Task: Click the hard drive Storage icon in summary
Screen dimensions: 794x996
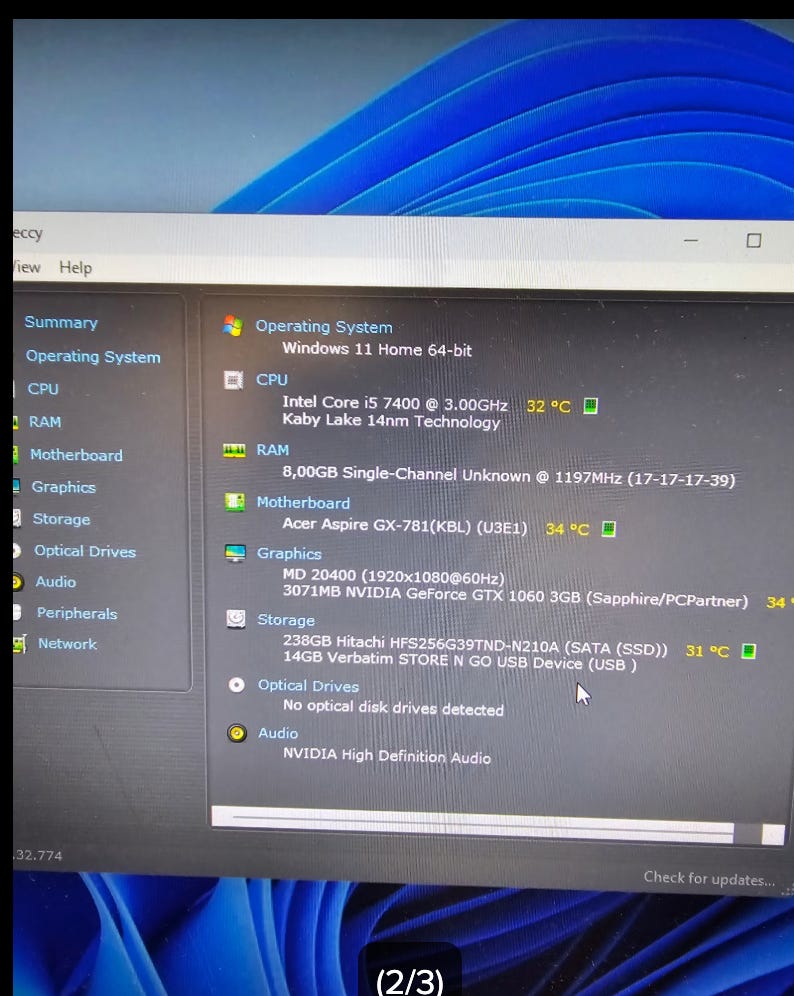Action: (x=236, y=619)
